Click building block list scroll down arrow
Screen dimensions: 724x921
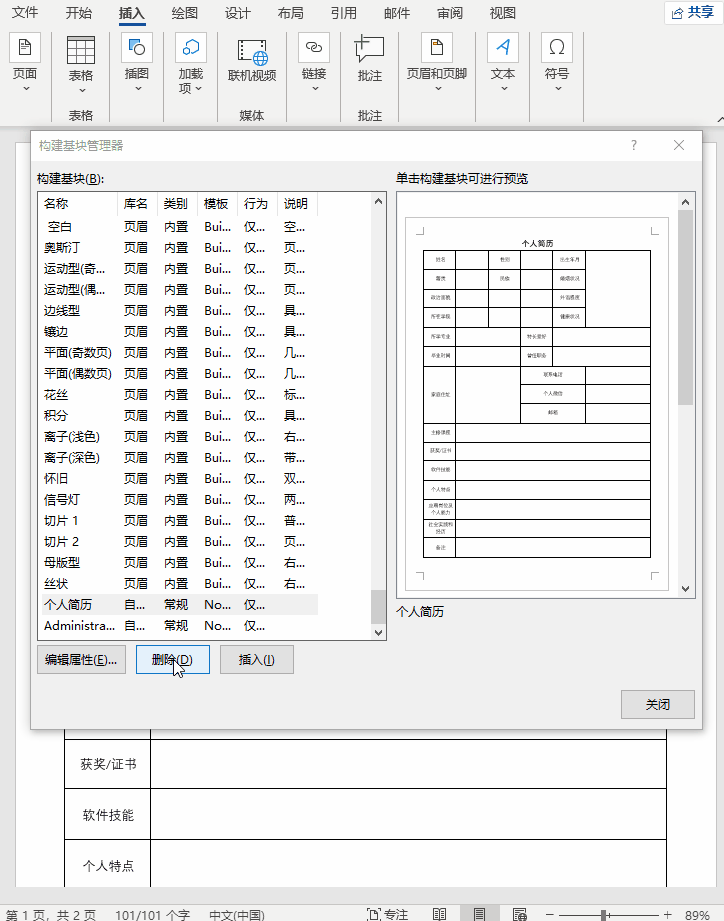click(379, 633)
